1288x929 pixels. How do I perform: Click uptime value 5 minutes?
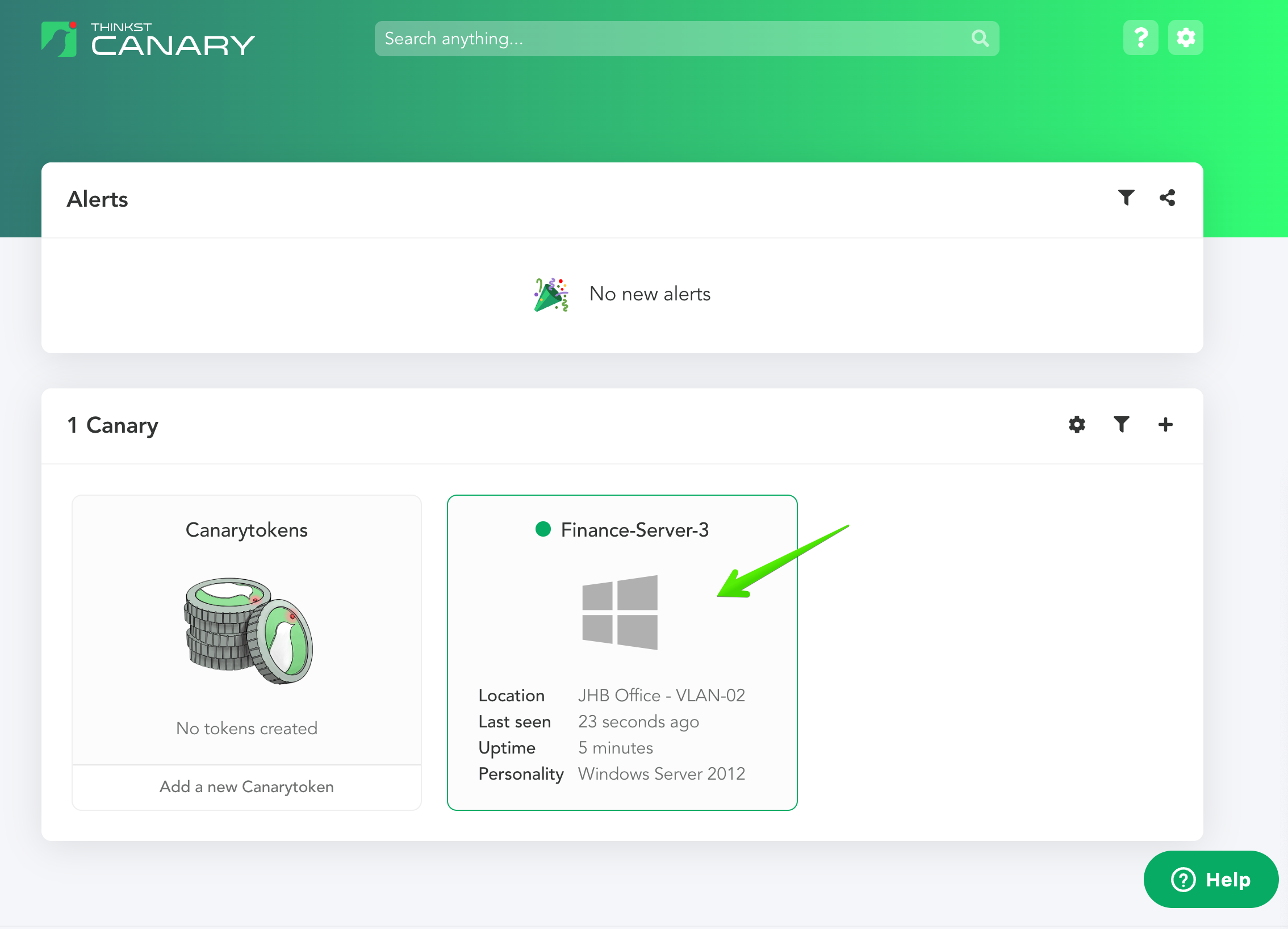(x=615, y=747)
